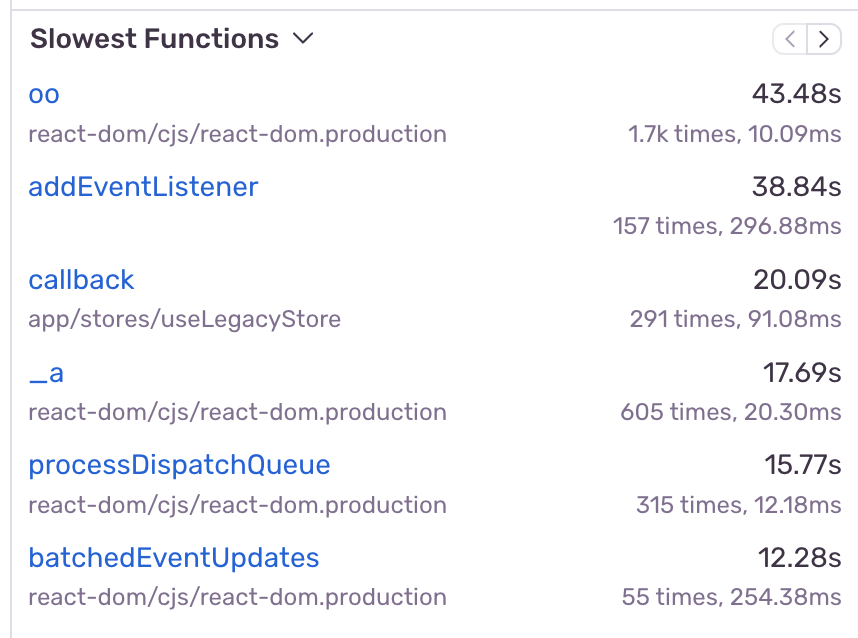This screenshot has height=638, width=858.
Task: Click the '291 times, 91.08ms' stat
Action: [735, 320]
